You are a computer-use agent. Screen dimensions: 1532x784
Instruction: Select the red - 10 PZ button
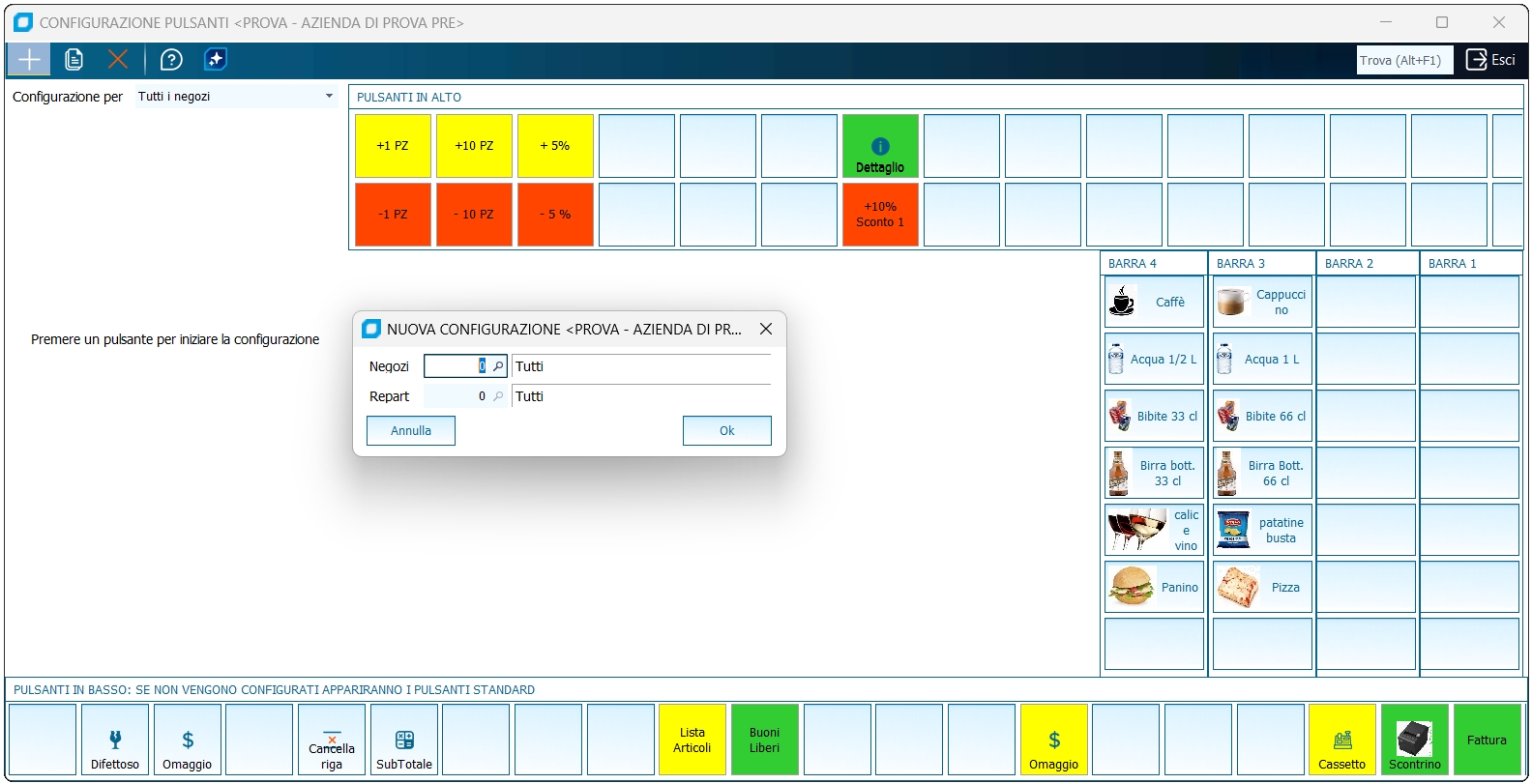click(474, 215)
